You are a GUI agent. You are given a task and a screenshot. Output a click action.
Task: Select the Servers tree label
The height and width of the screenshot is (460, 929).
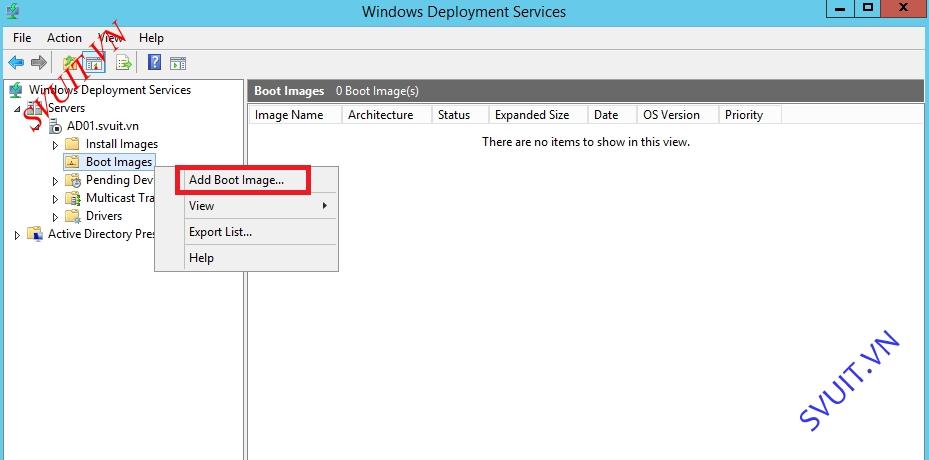point(66,108)
